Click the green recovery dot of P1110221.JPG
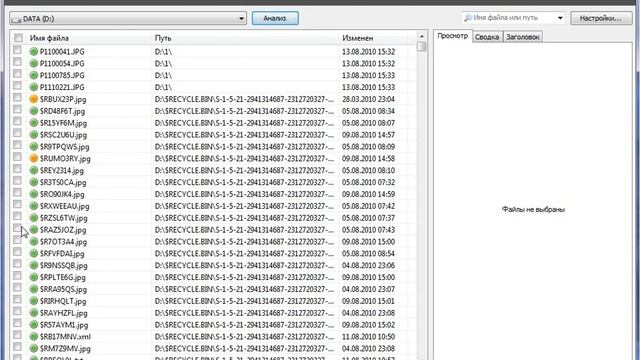640x360 pixels. tap(34, 87)
